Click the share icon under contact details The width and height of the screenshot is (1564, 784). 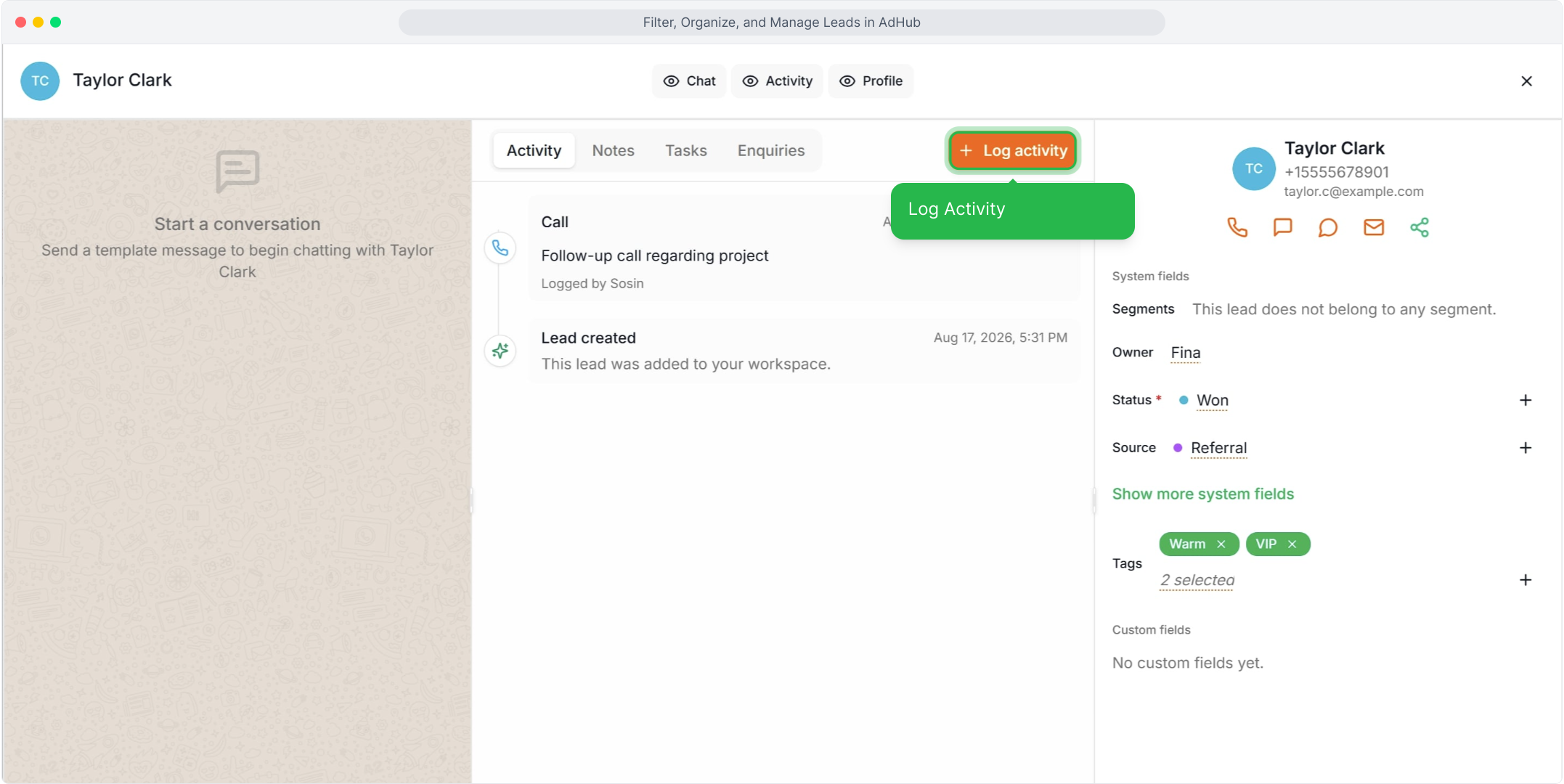tap(1420, 227)
